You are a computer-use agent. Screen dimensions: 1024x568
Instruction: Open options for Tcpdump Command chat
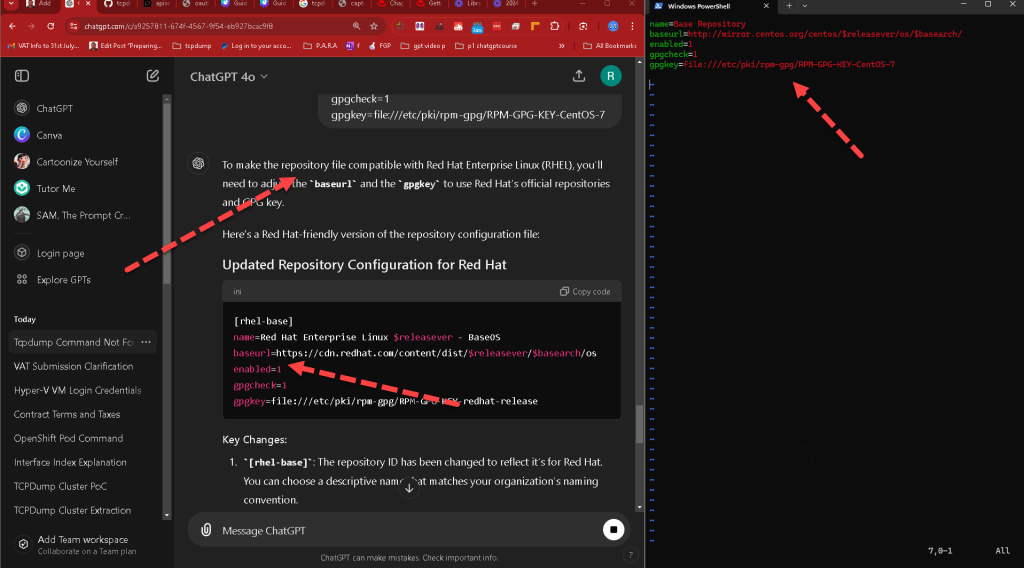(x=146, y=342)
